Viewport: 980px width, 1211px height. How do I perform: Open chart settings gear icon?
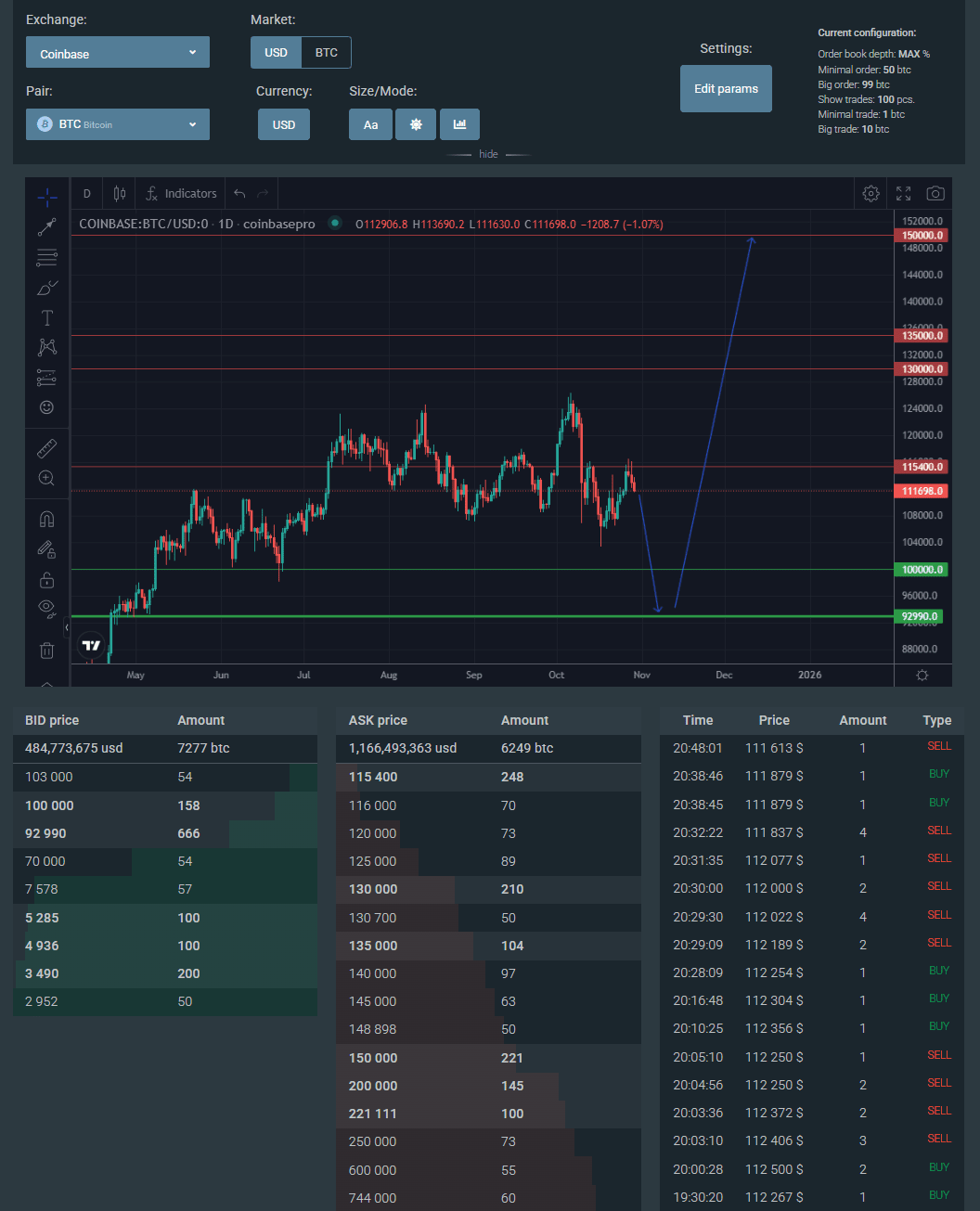point(870,193)
